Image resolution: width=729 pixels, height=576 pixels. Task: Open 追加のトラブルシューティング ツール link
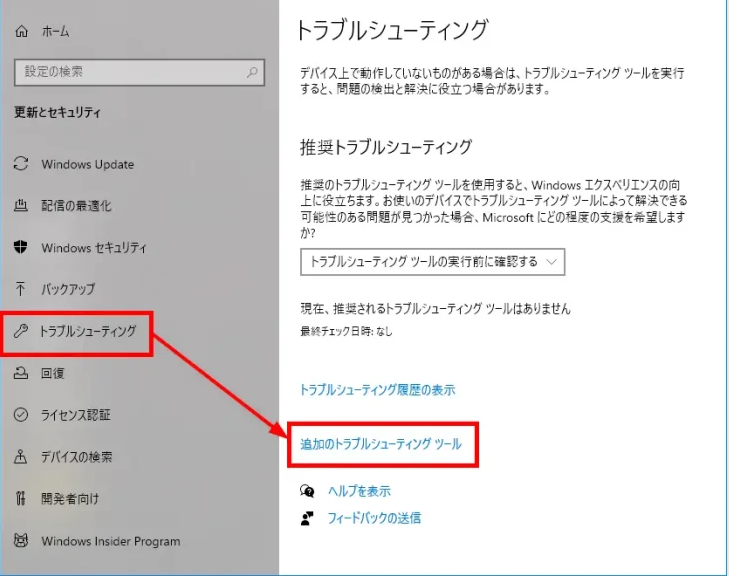coord(381,444)
